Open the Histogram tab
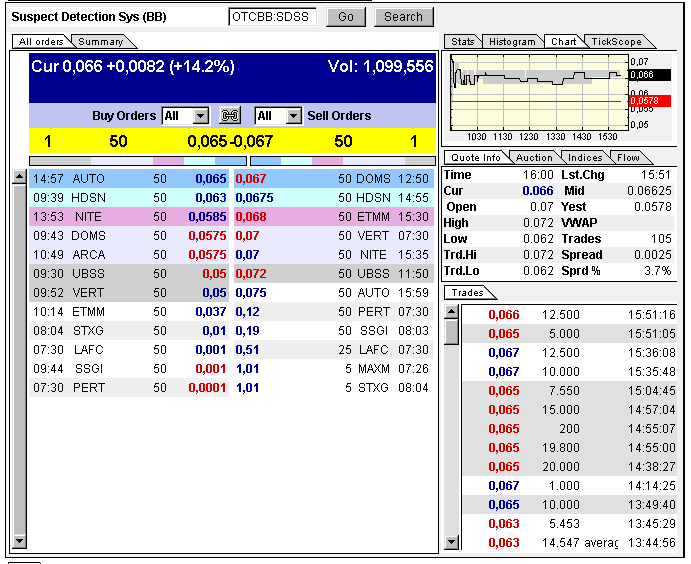The width and height of the screenshot is (691, 564). click(512, 42)
